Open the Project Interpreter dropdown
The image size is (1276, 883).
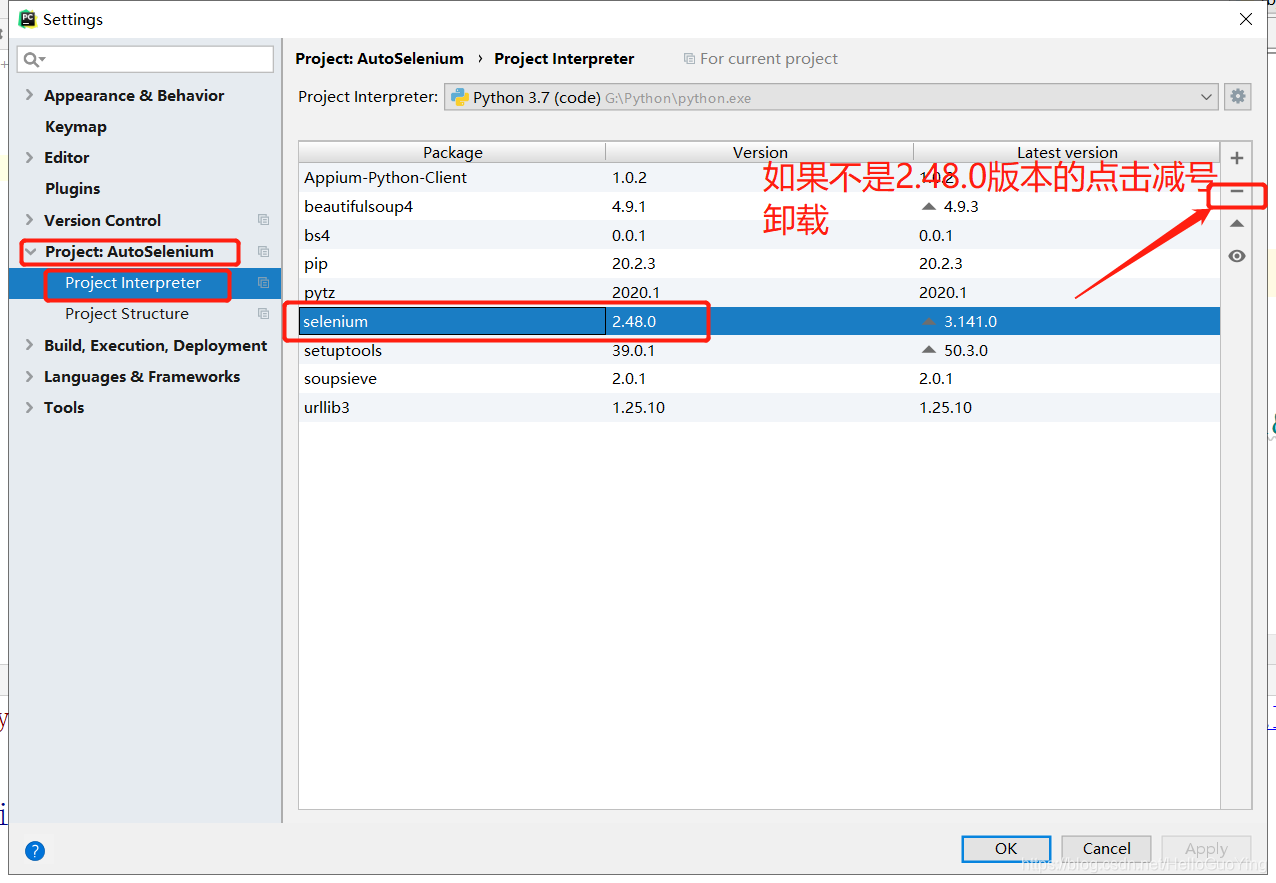click(831, 97)
